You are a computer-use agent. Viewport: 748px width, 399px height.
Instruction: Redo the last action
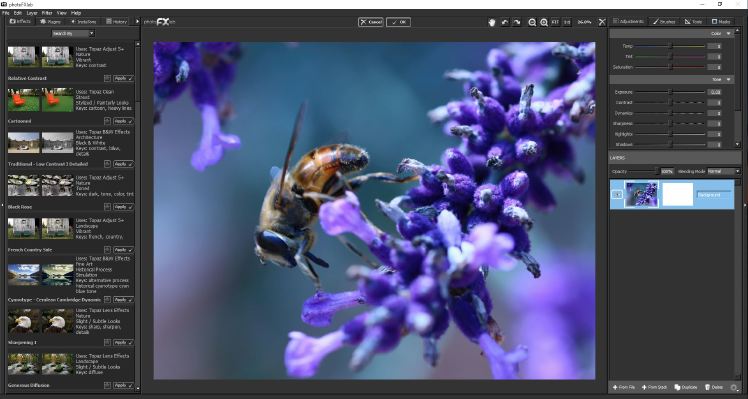coord(517,22)
